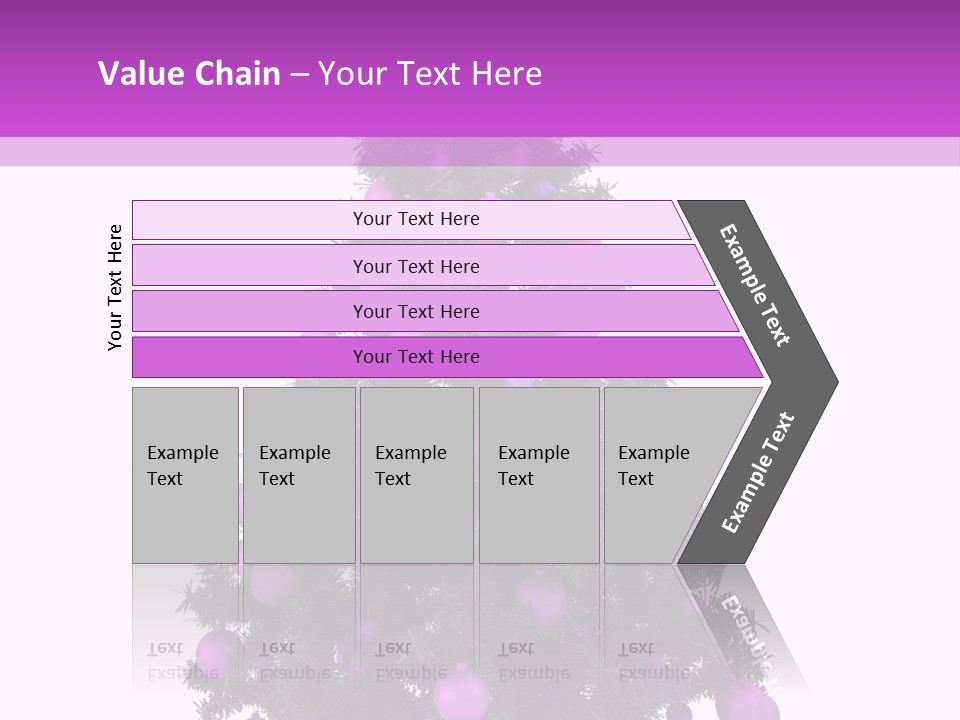Select "Your Text Here" in the slide title
The height and width of the screenshot is (720, 960).
[430, 74]
